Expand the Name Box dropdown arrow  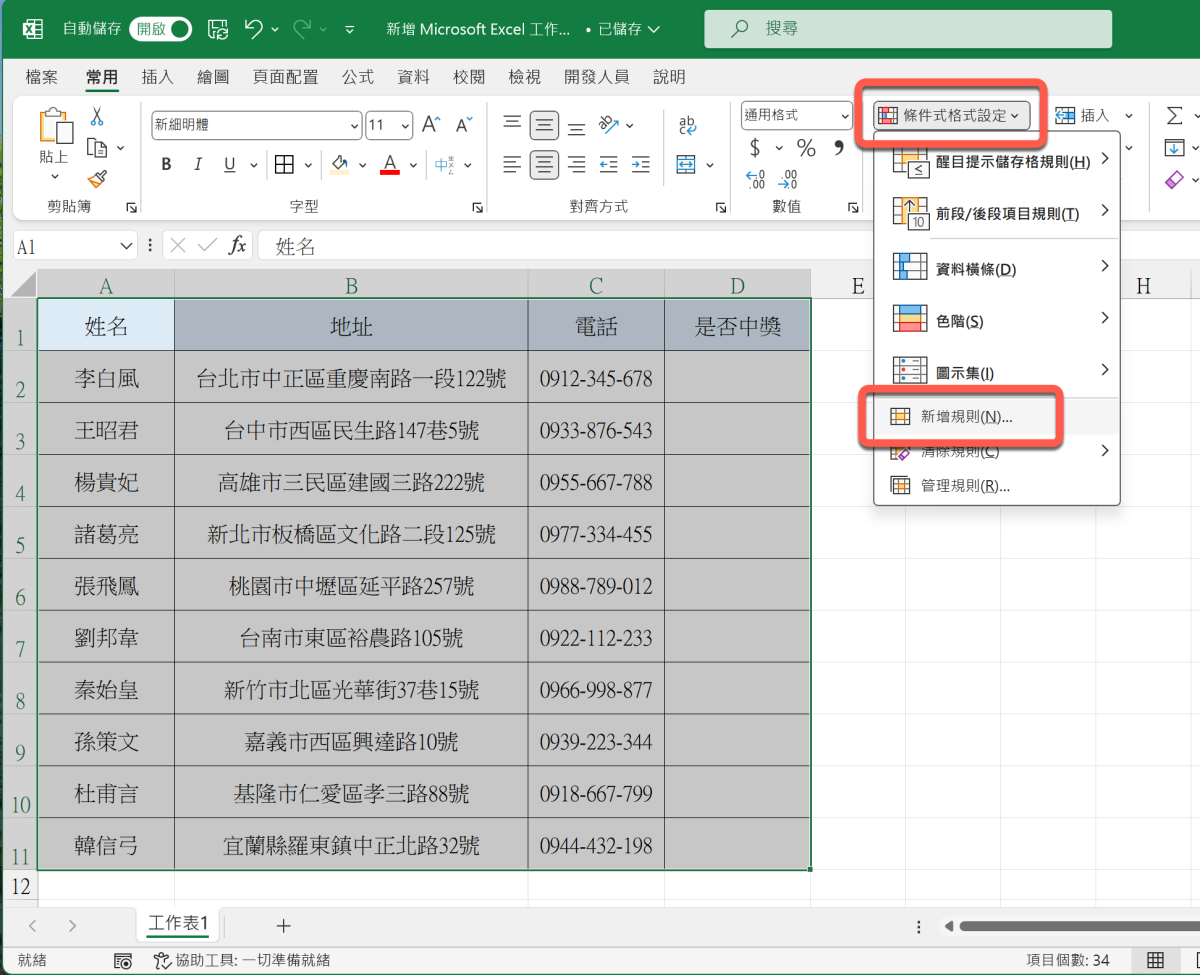click(127, 246)
